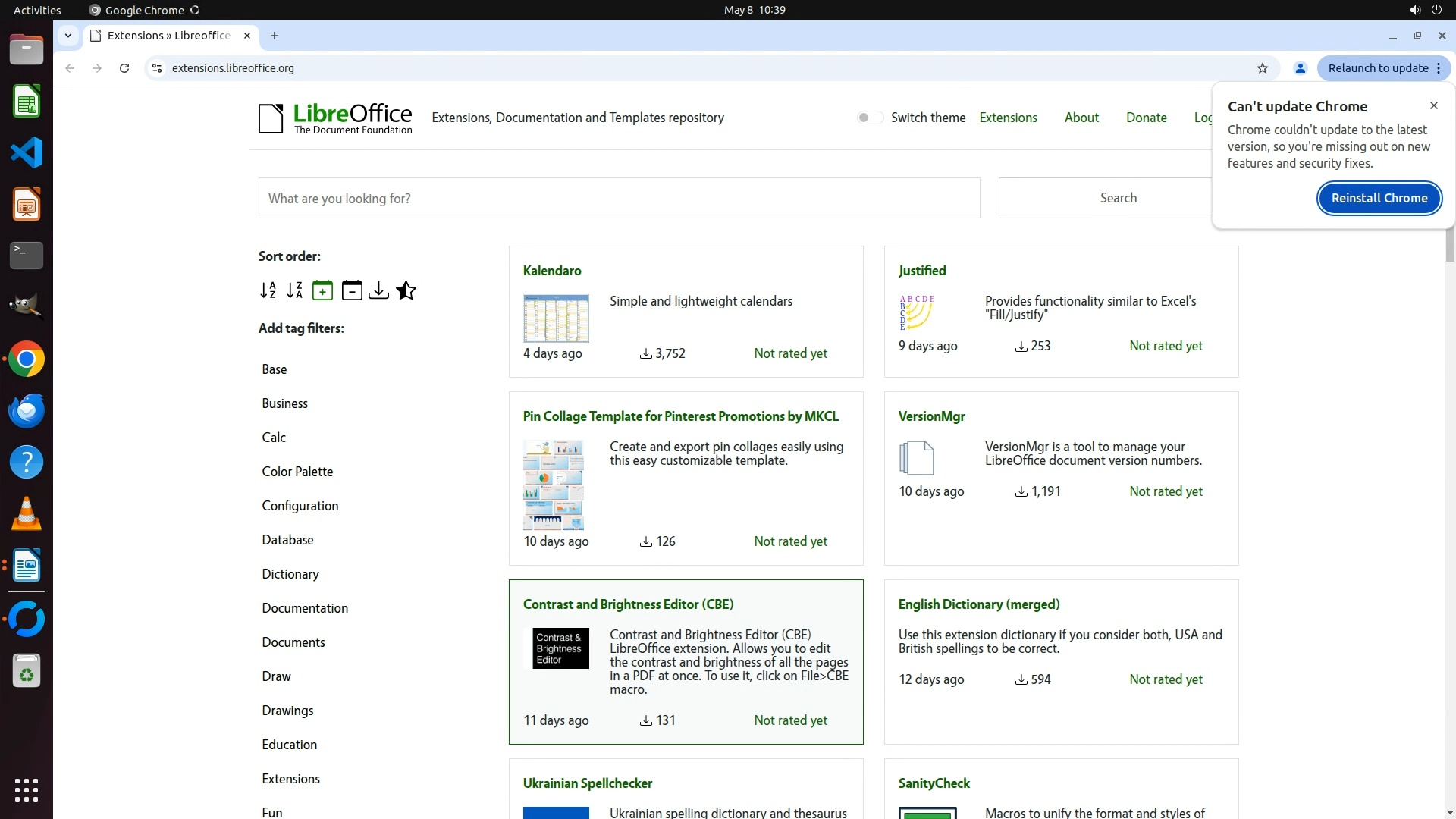The width and height of the screenshot is (1456, 819).
Task: Sort extensions alphabetically A to Z
Action: (x=268, y=290)
